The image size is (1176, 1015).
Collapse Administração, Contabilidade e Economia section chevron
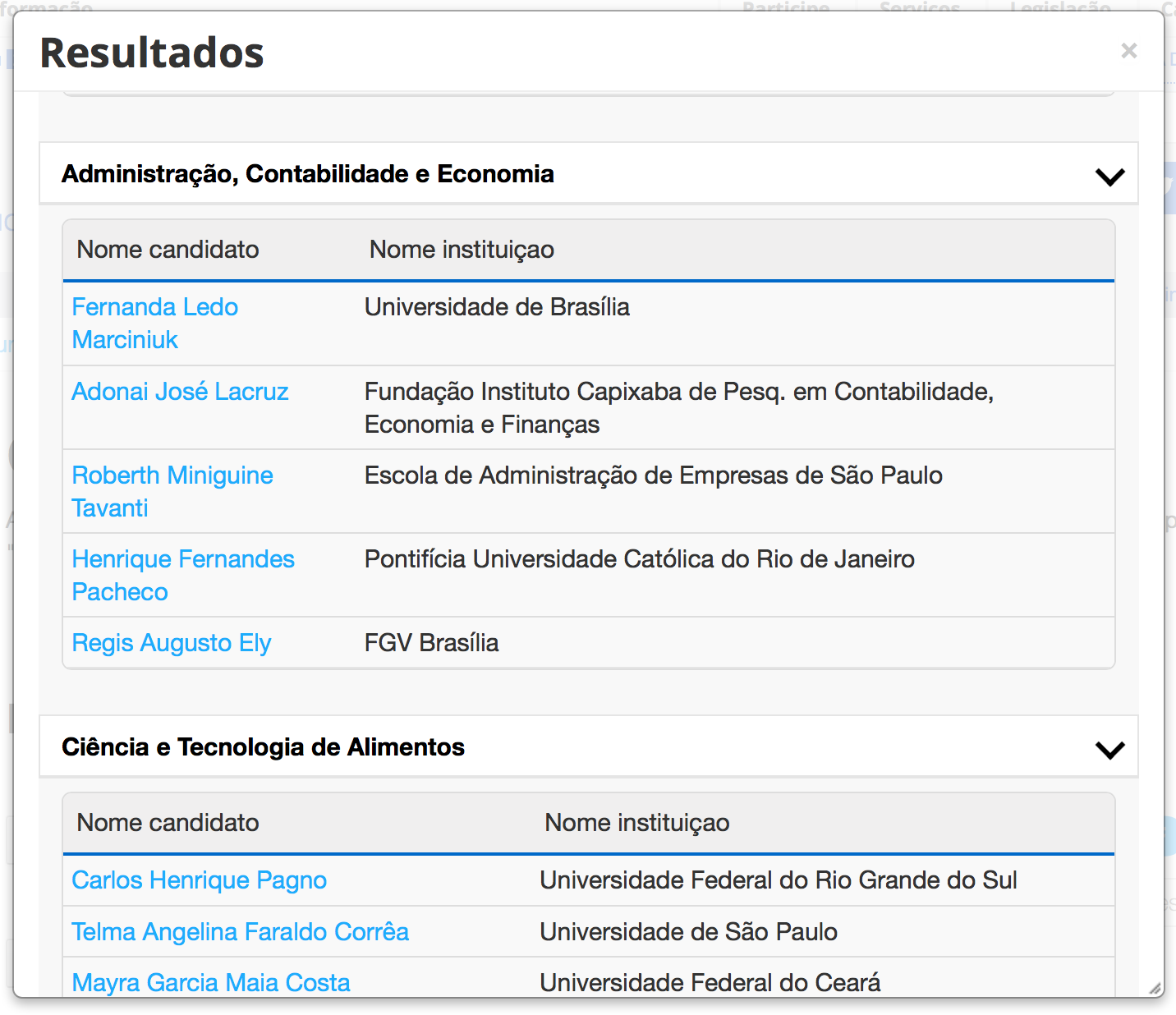(1109, 177)
